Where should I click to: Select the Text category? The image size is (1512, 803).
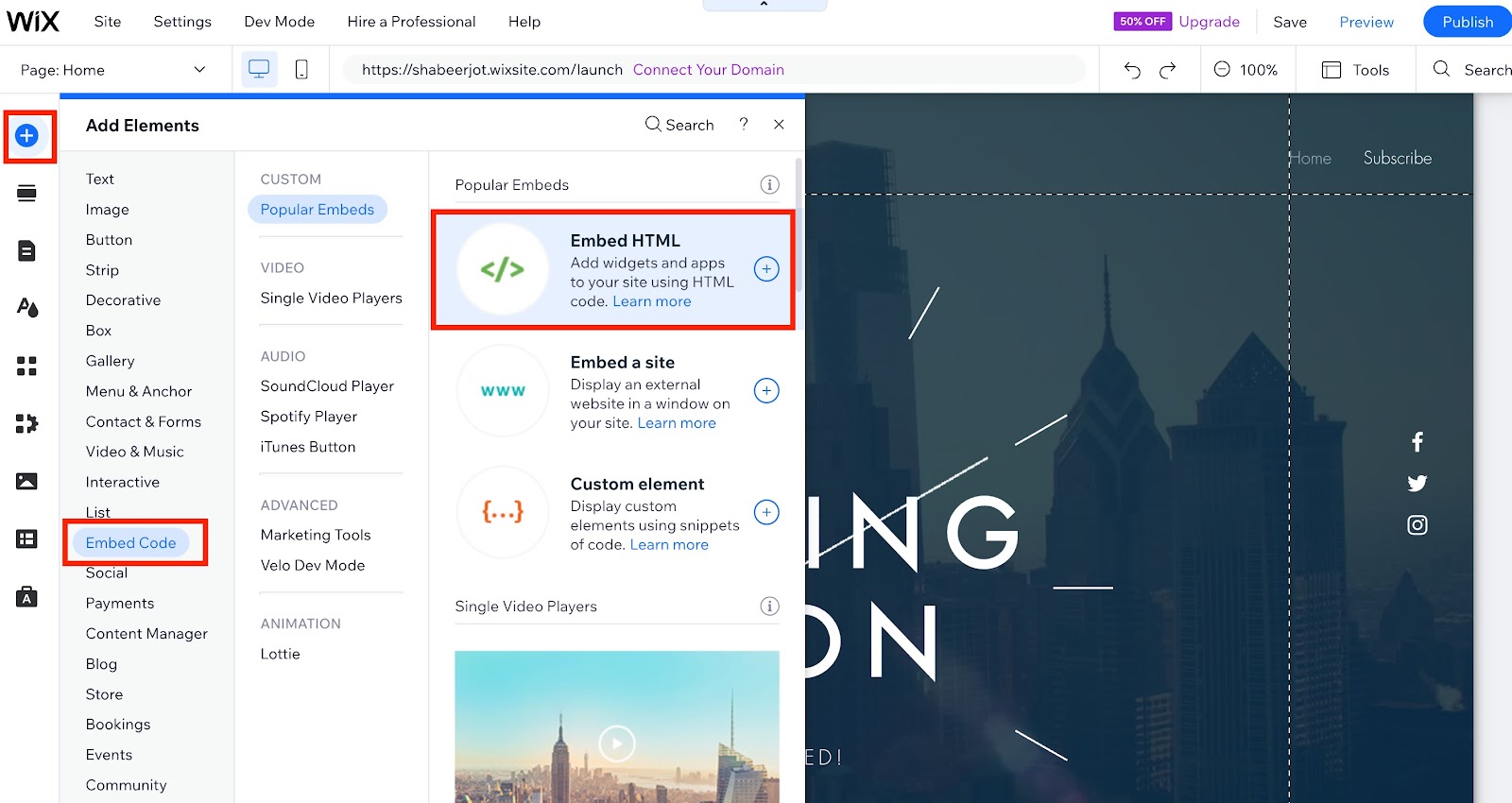(100, 179)
